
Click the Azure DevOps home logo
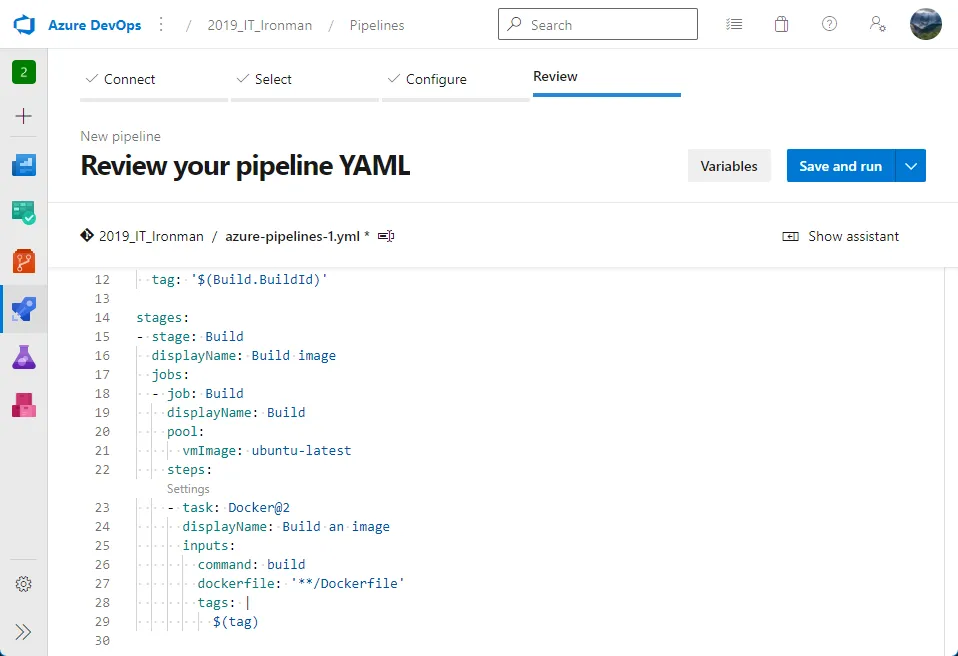click(x=24, y=24)
